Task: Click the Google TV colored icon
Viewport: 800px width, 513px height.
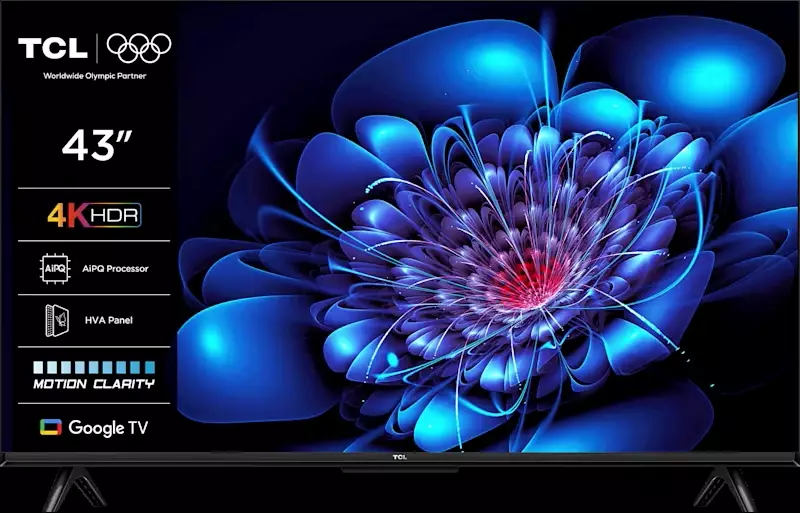Action: click(x=50, y=428)
